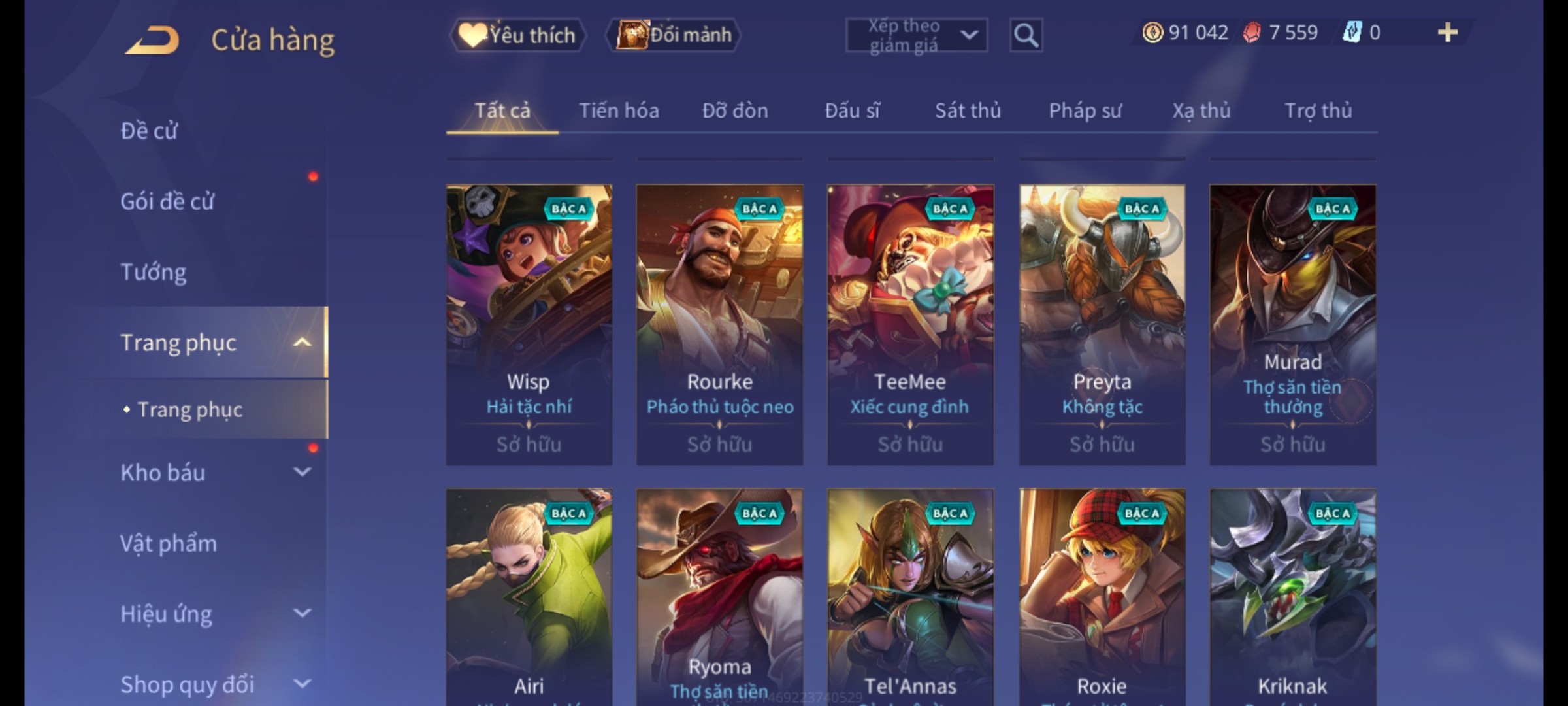Click the plus icon to add currency

1448,33
